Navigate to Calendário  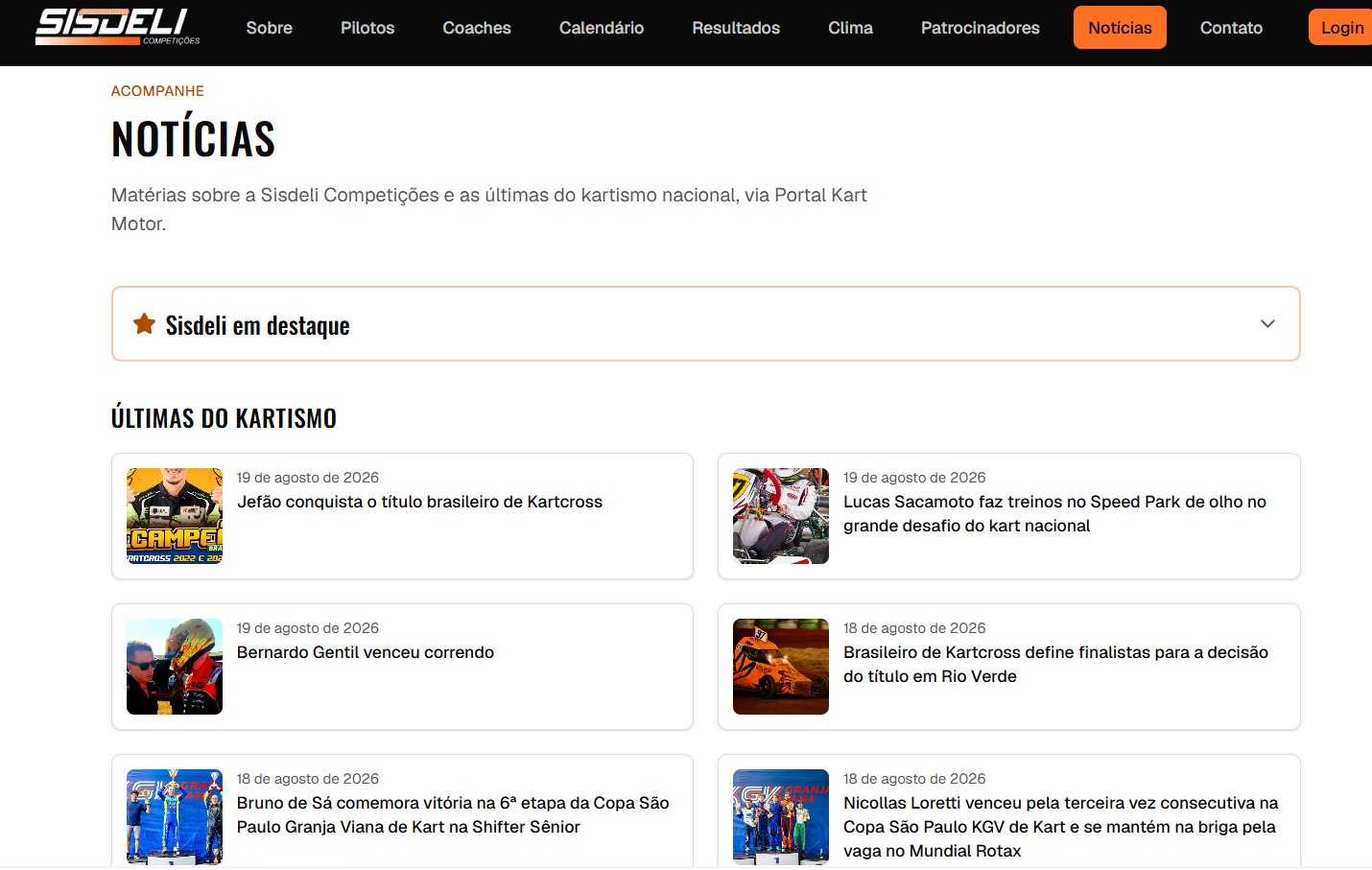602,28
